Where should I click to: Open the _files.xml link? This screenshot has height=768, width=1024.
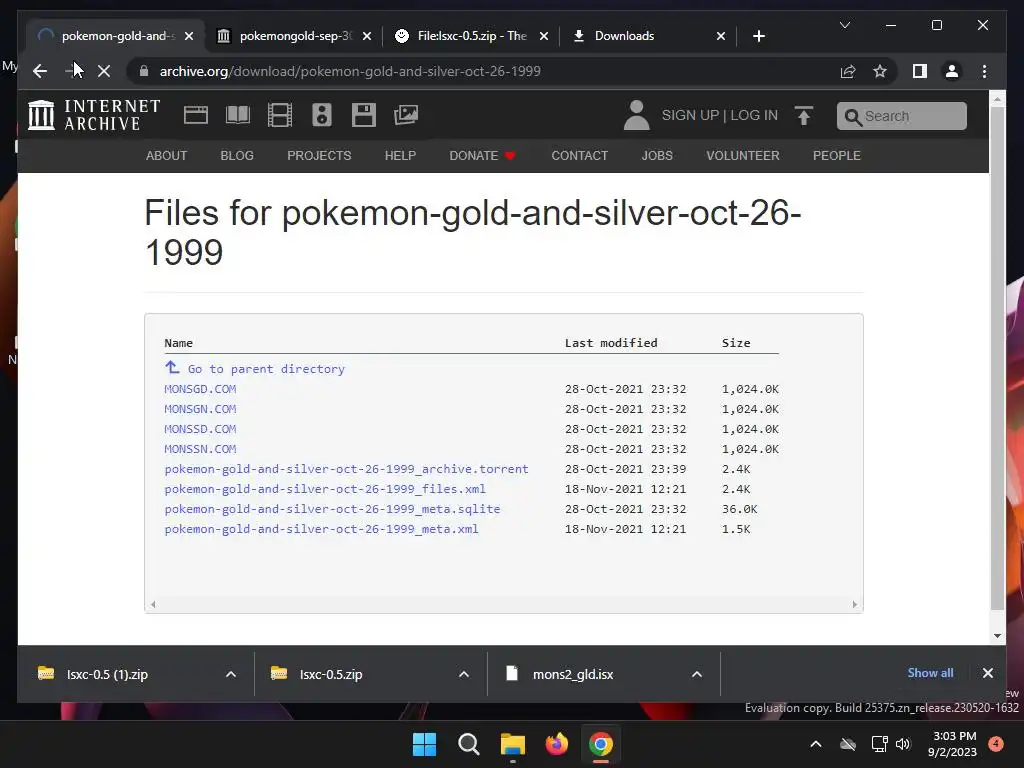pyautogui.click(x=325, y=489)
